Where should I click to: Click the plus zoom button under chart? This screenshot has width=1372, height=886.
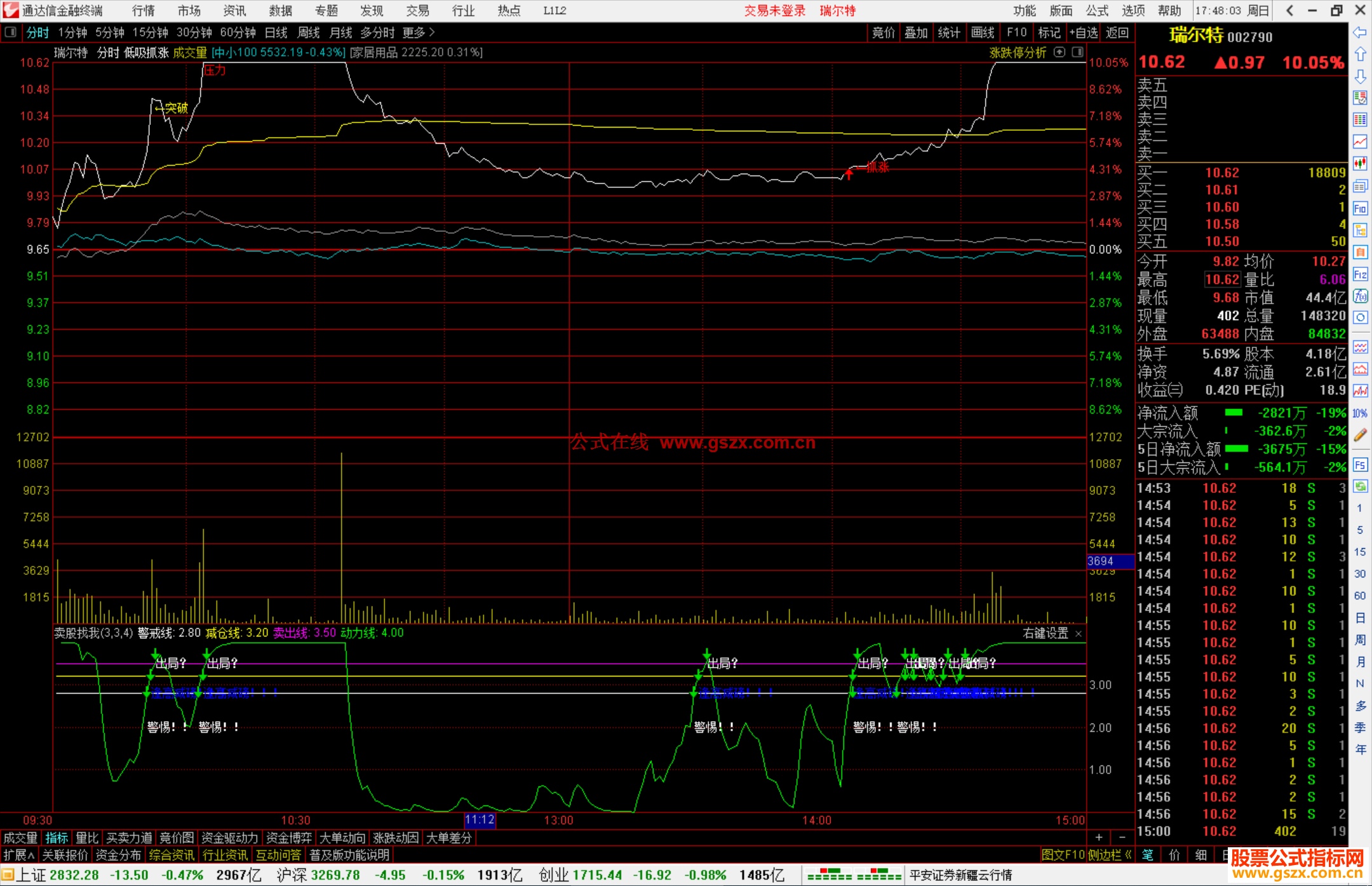tap(1099, 838)
